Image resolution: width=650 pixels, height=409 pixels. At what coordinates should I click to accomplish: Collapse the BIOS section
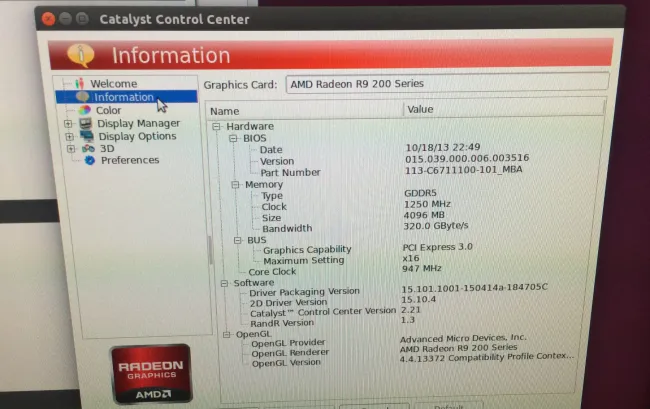233,138
